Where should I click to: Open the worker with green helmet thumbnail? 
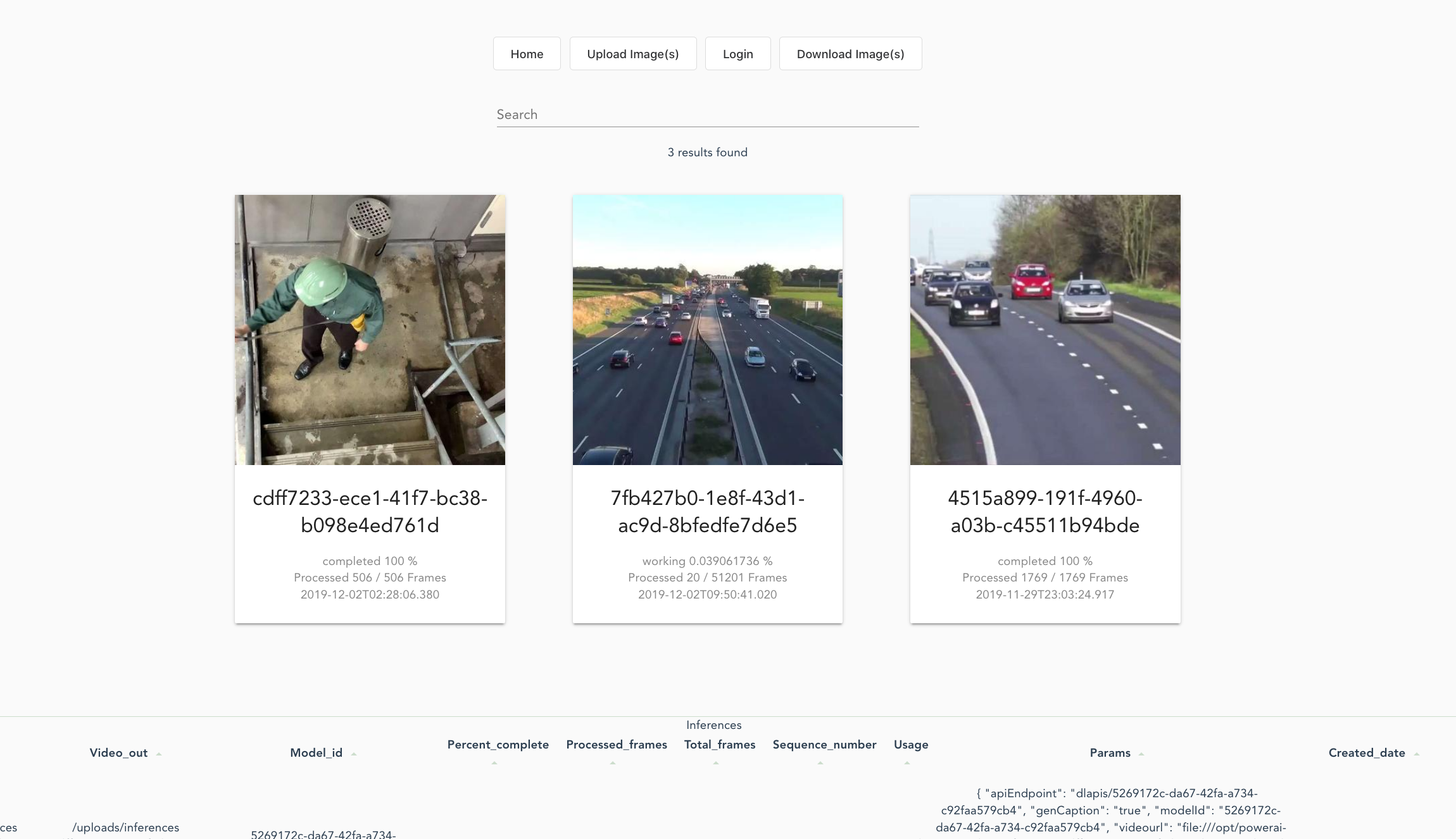point(370,330)
